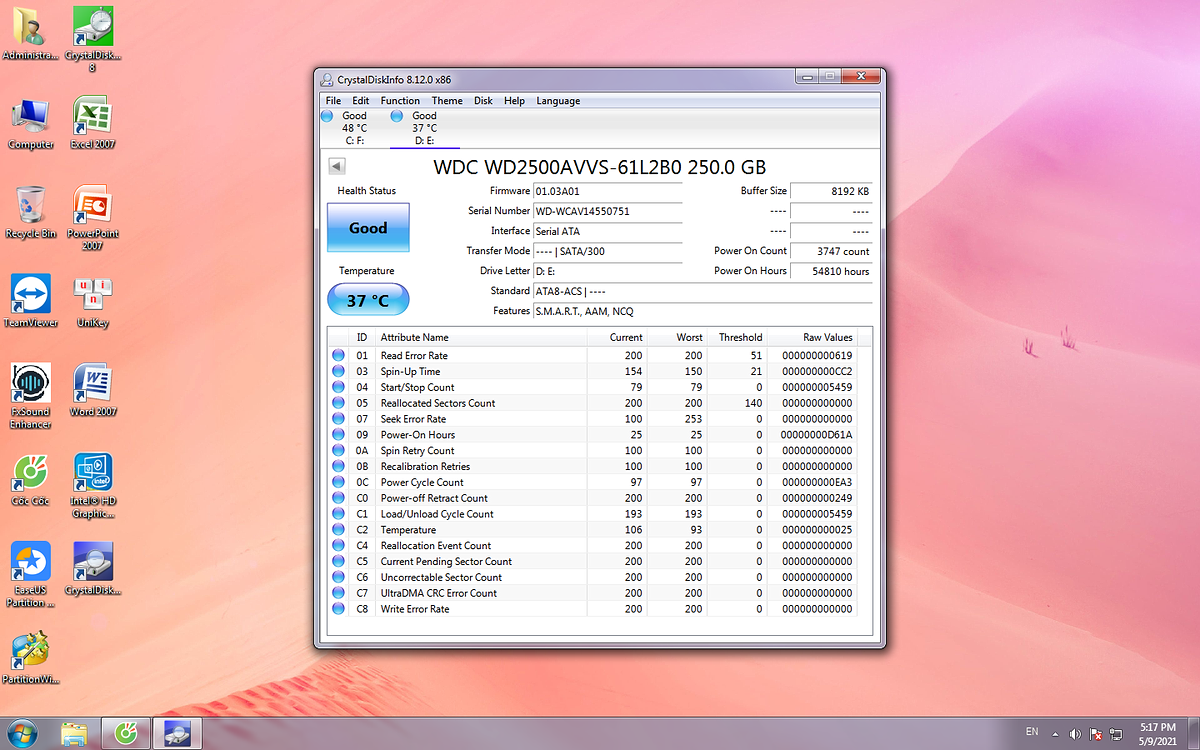Image resolution: width=1200 pixels, height=750 pixels.
Task: Launch EaseUS Partition Master shortcut
Action: (31, 575)
